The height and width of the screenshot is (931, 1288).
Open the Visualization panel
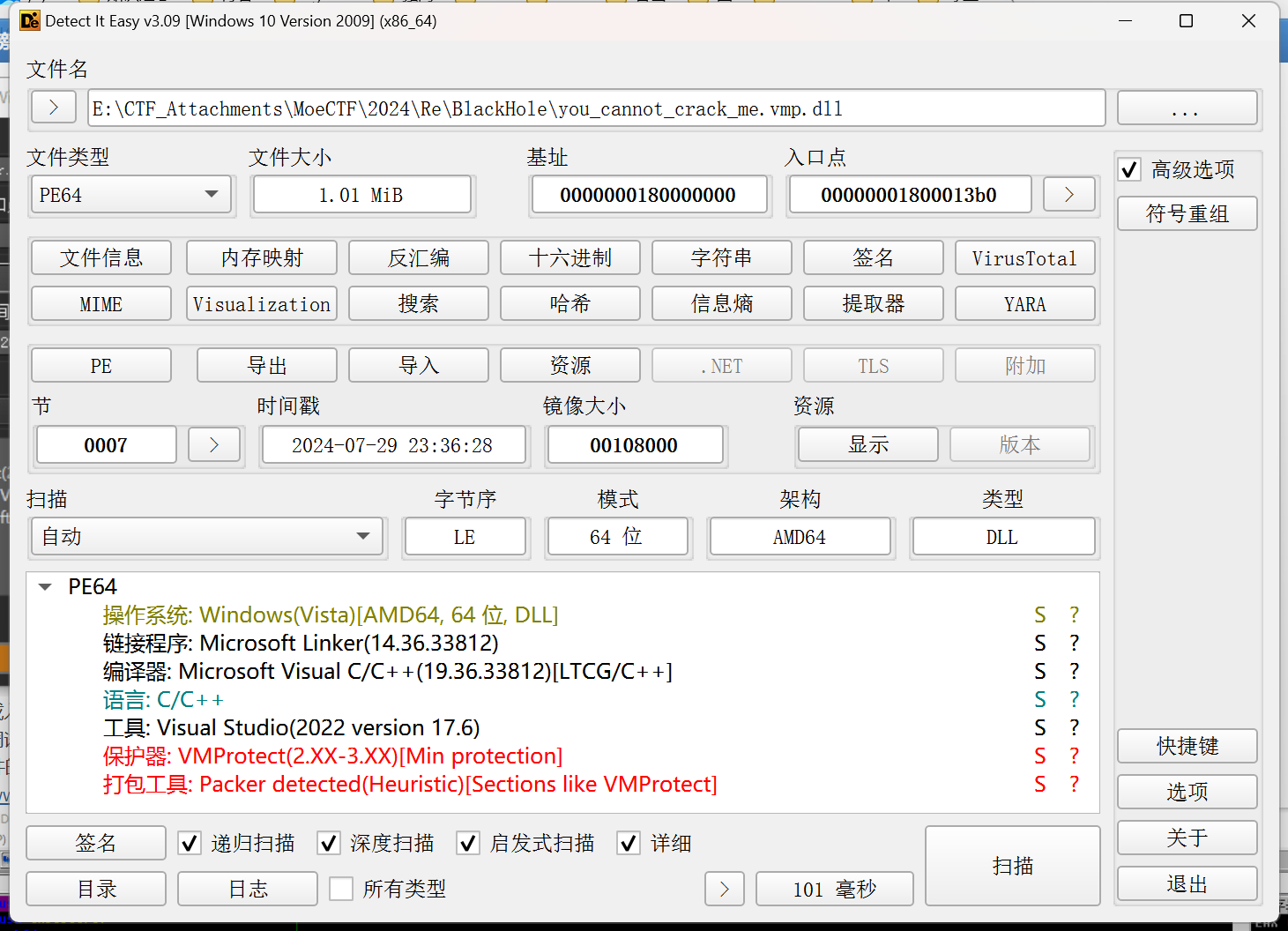pyautogui.click(x=261, y=303)
